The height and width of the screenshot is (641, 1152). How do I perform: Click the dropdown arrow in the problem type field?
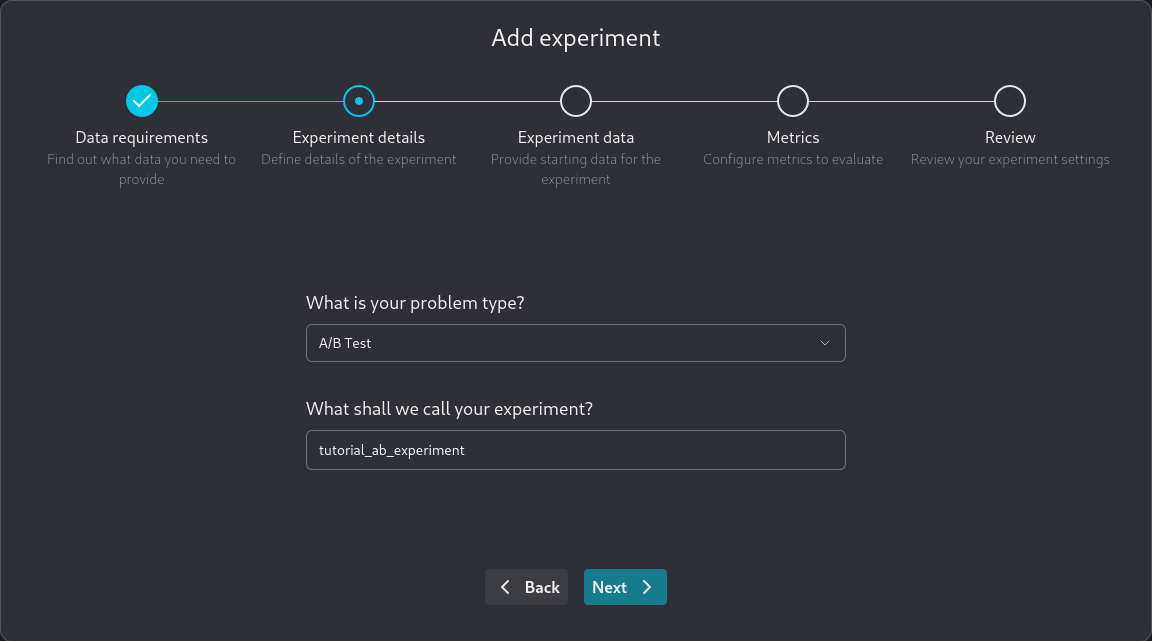(825, 343)
